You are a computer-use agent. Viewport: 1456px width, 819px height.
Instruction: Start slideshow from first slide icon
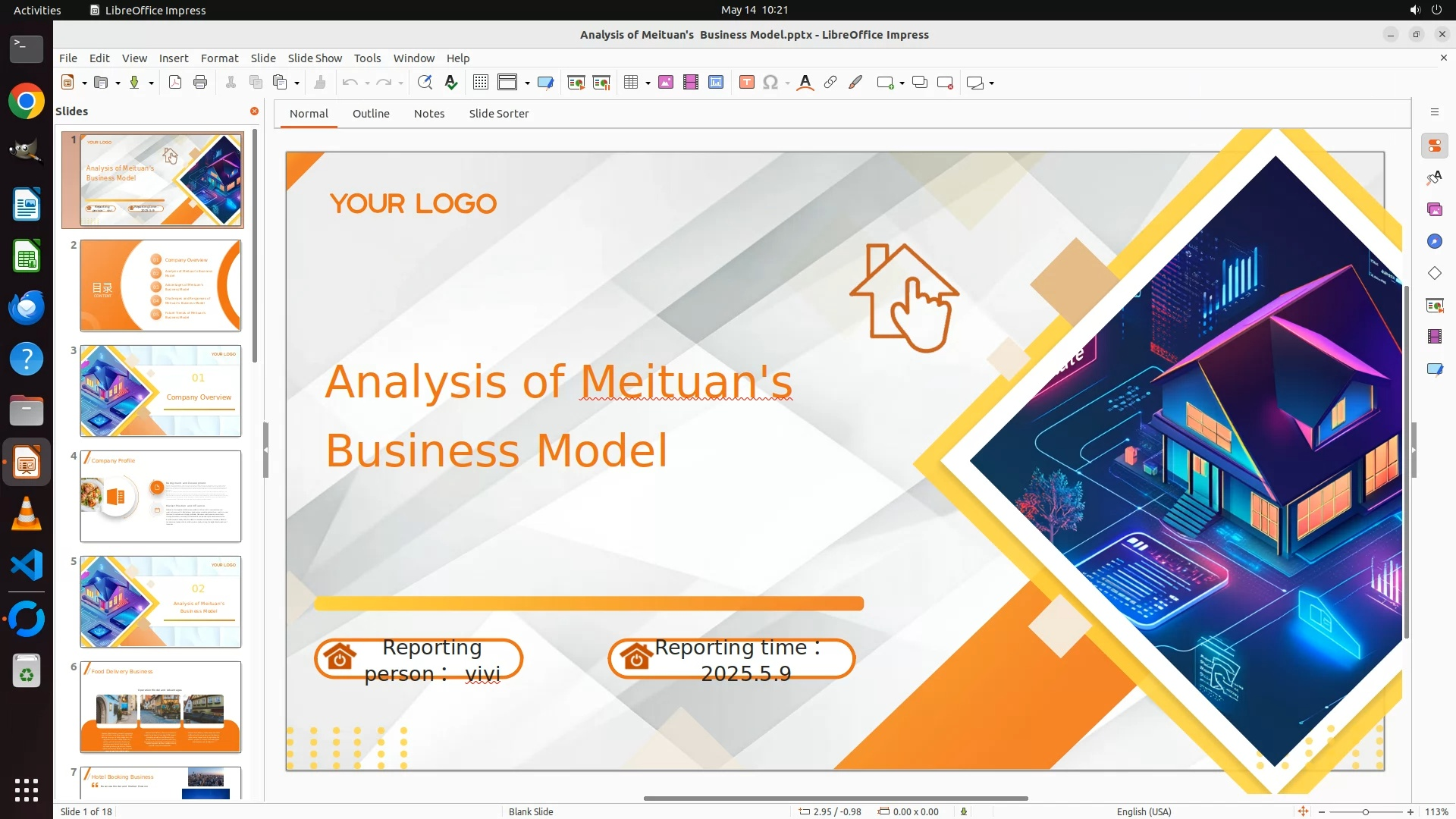576,83
